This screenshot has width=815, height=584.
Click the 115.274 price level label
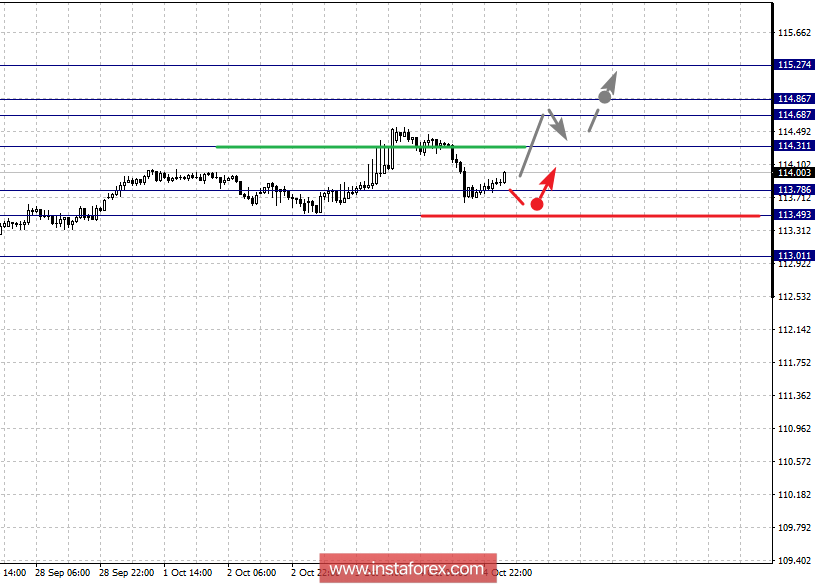click(794, 65)
